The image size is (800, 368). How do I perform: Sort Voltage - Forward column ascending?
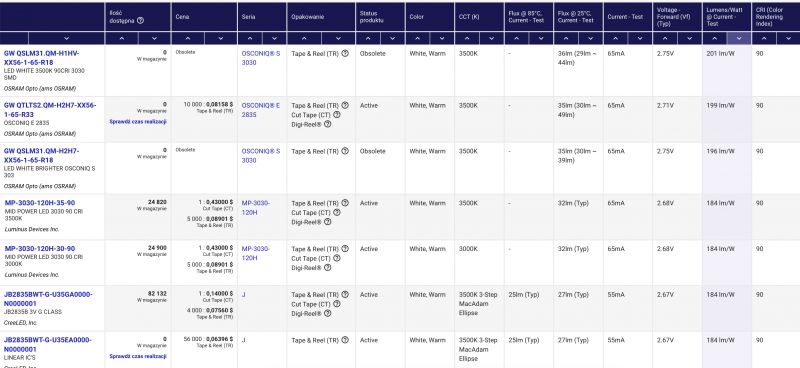665,38
